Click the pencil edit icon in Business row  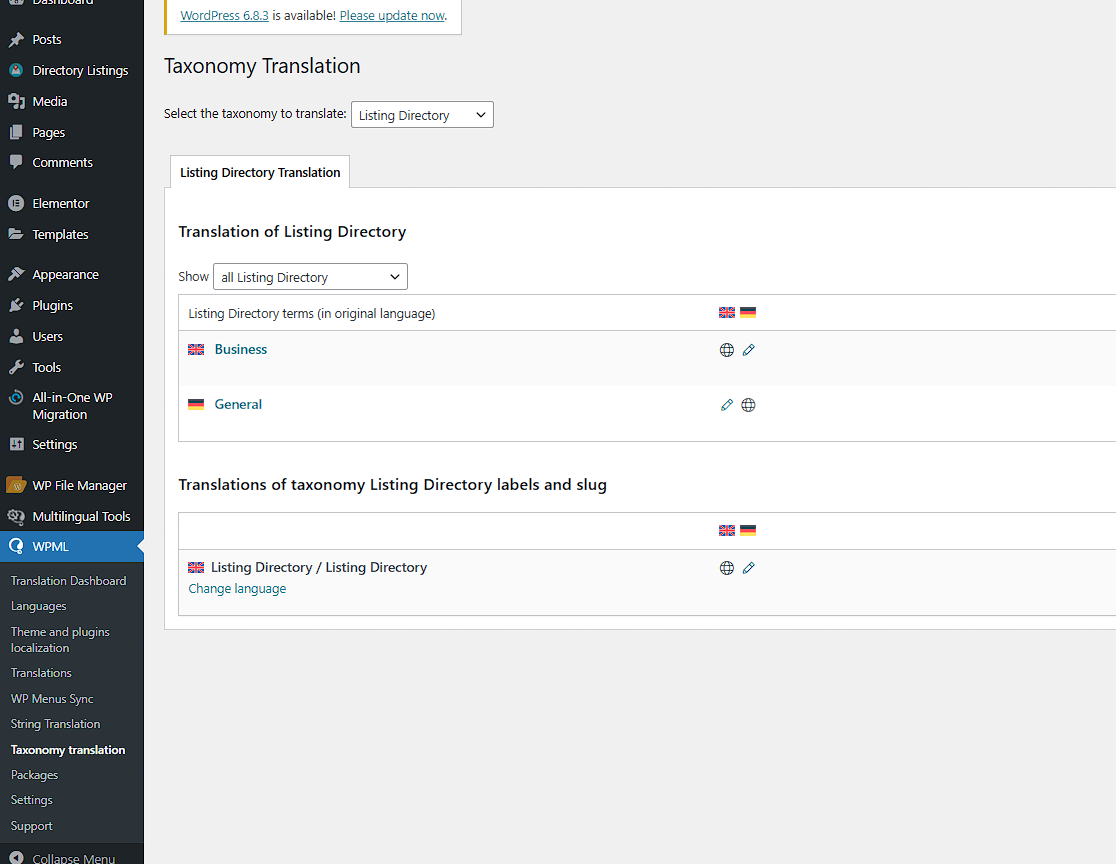tap(749, 350)
